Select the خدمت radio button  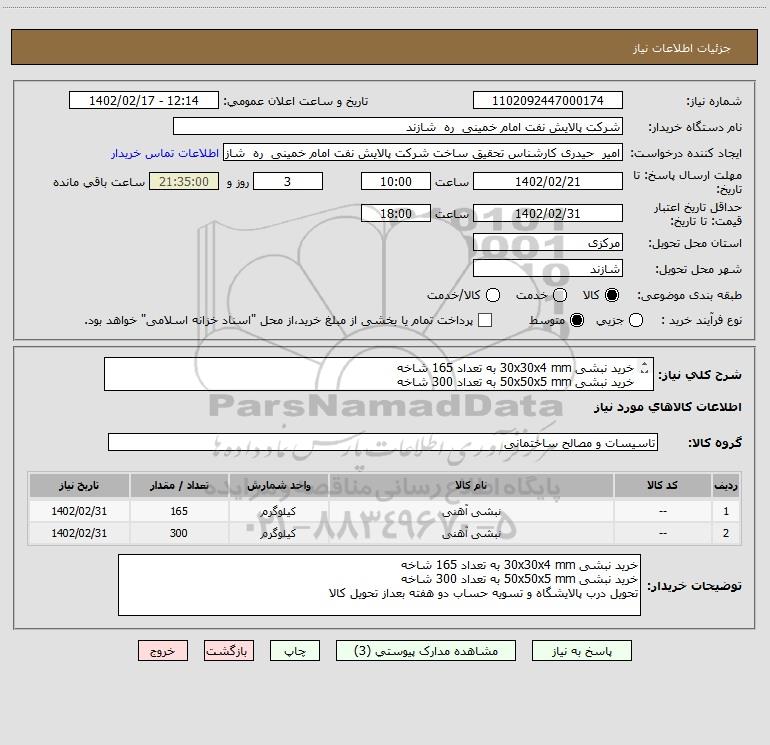(x=560, y=295)
